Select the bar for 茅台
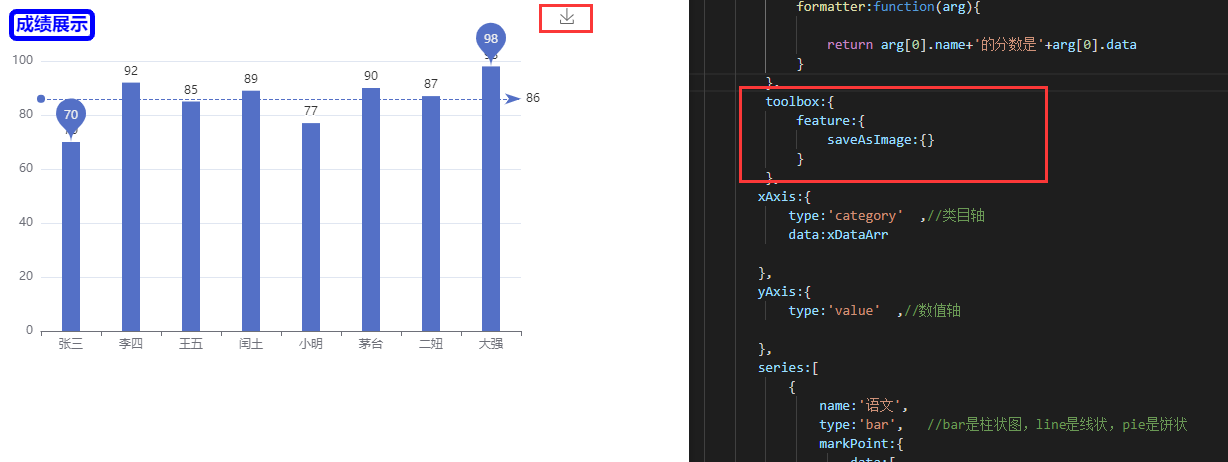 click(x=371, y=209)
